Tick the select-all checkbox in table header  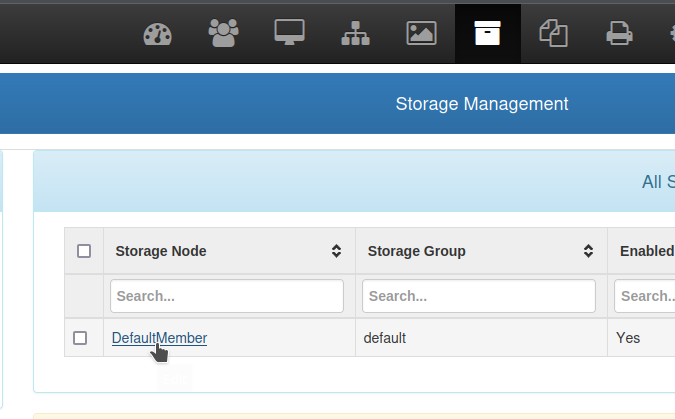(x=84, y=251)
